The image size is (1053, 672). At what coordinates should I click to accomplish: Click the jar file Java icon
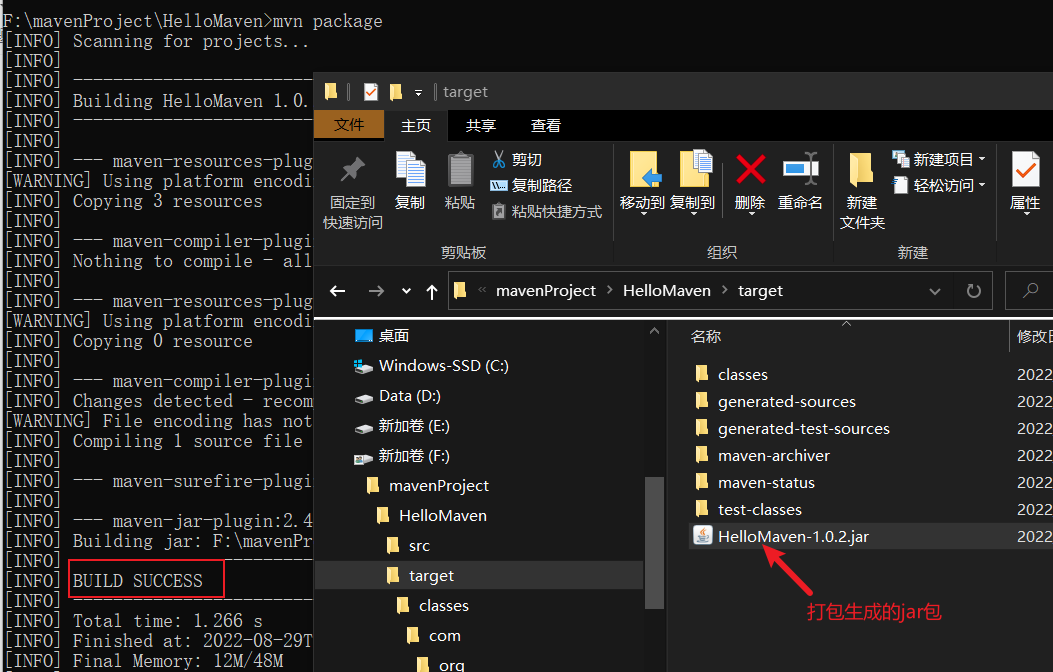point(702,536)
